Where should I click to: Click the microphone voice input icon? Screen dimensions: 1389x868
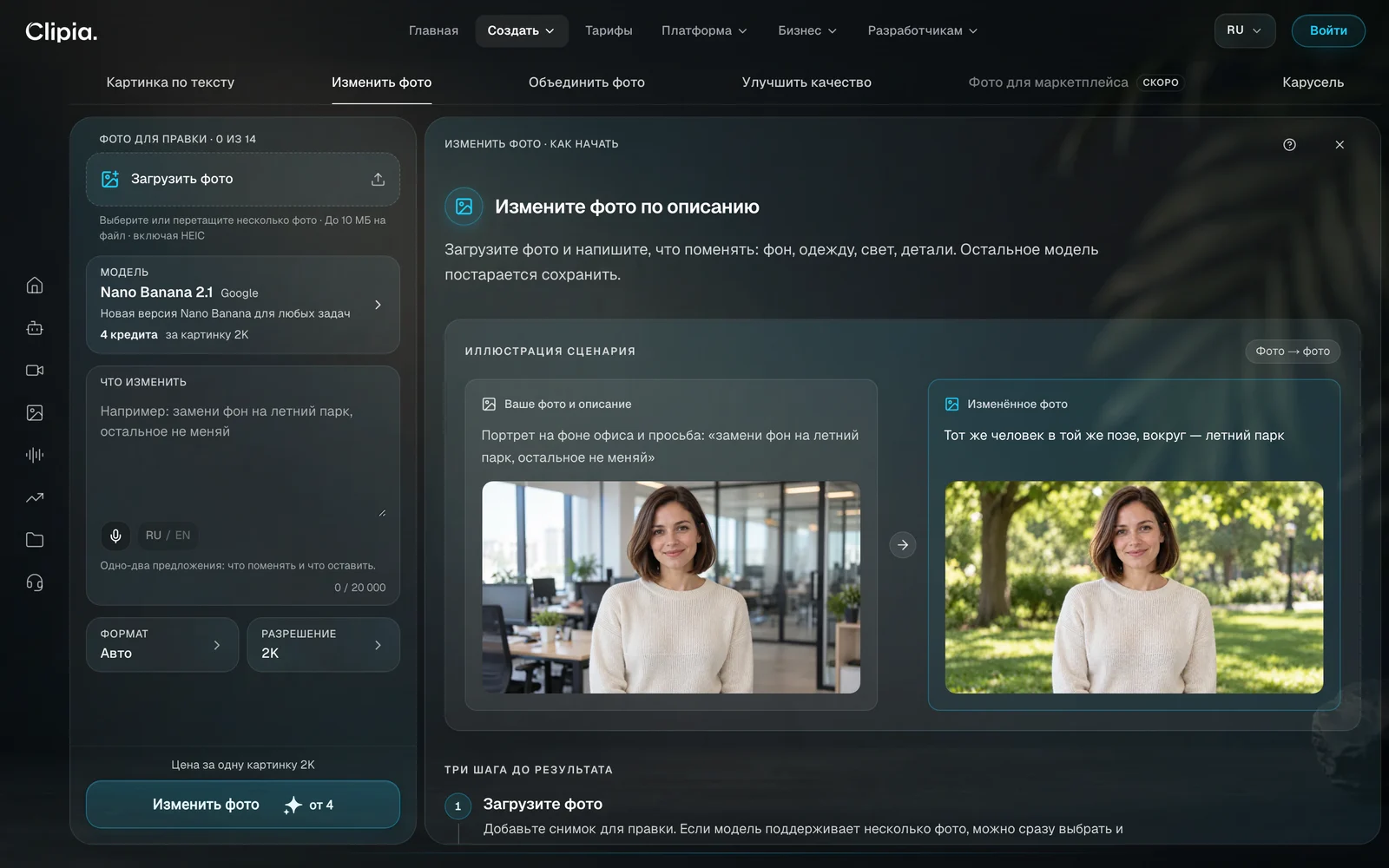click(115, 536)
